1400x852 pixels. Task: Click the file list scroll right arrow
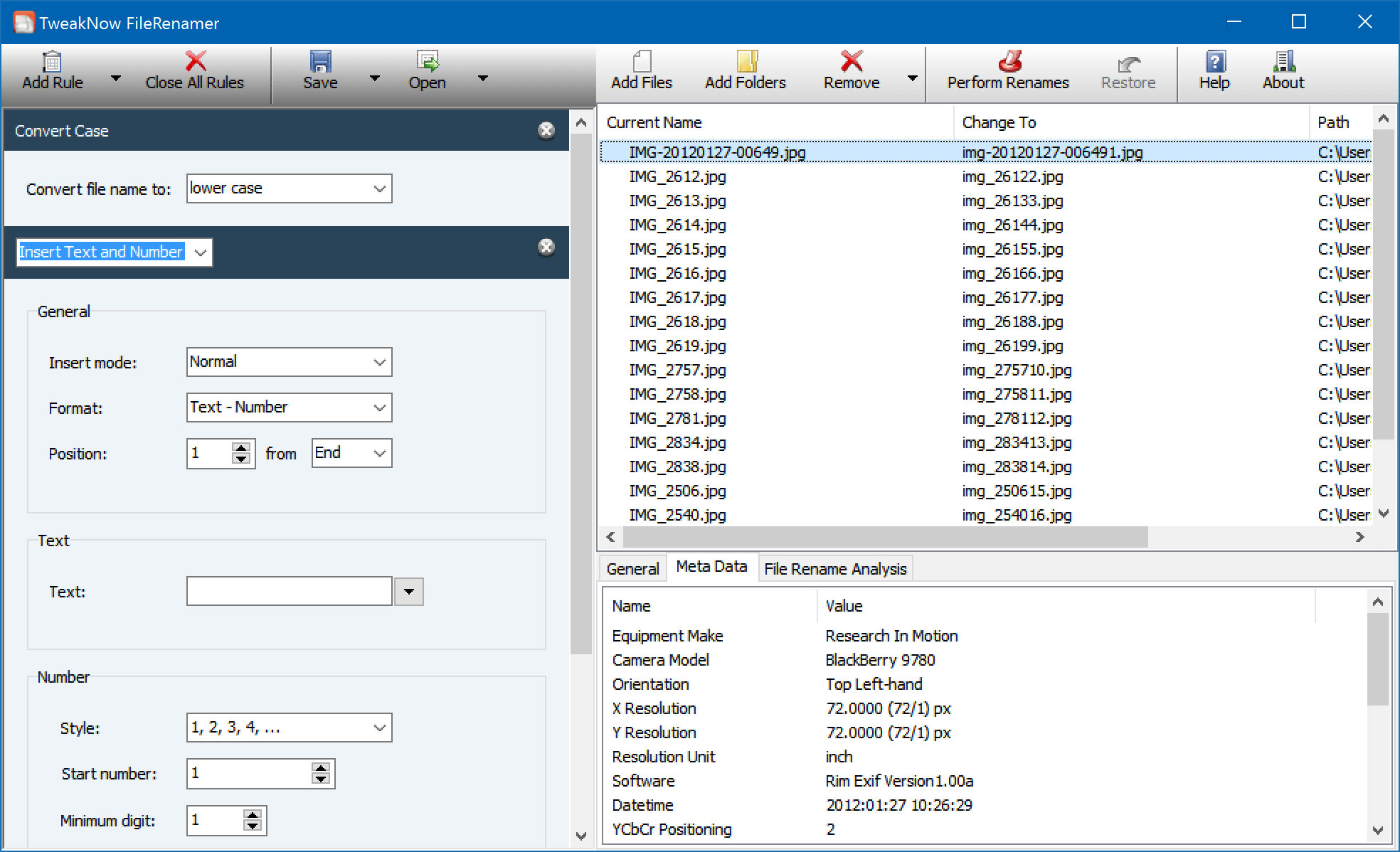click(x=1360, y=537)
